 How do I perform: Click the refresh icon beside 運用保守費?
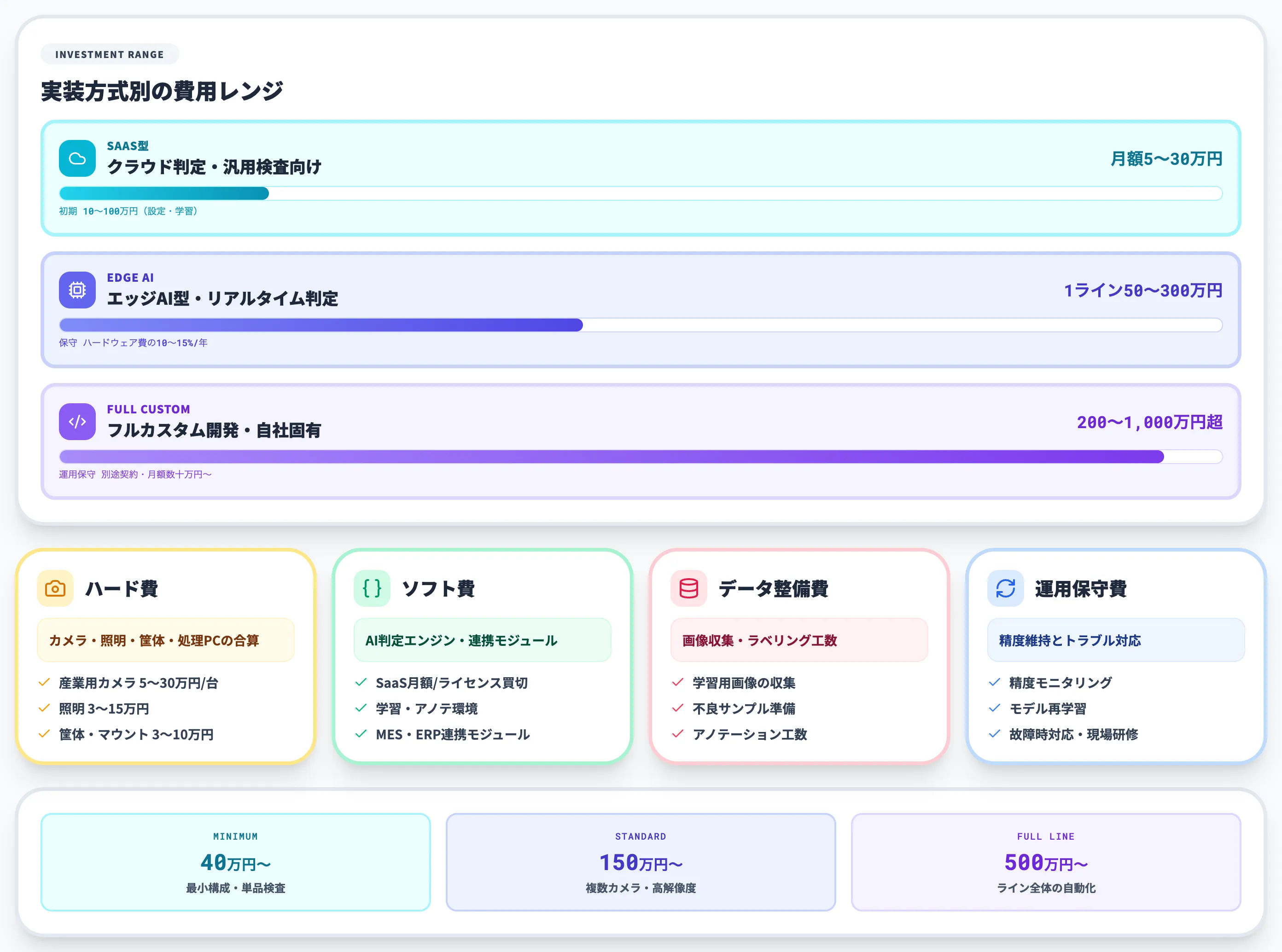(1005, 588)
